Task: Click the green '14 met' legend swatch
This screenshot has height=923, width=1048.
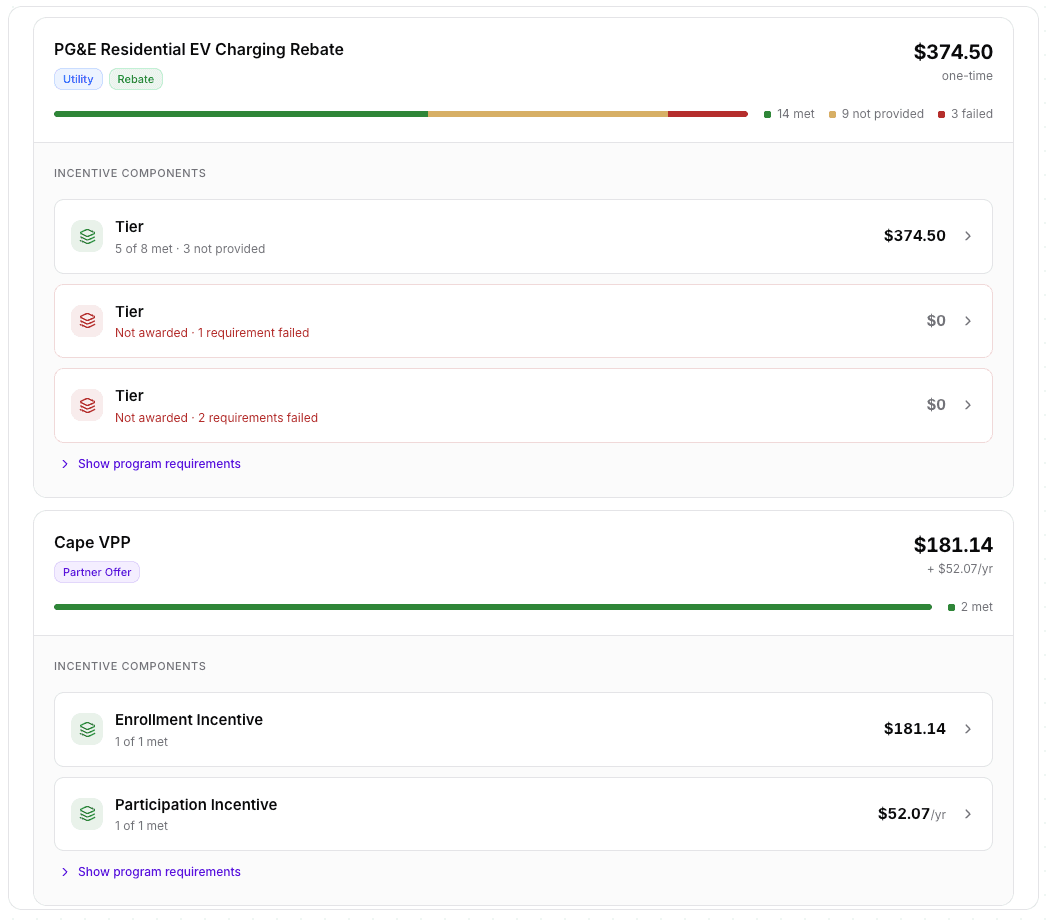Action: pyautogui.click(x=767, y=114)
